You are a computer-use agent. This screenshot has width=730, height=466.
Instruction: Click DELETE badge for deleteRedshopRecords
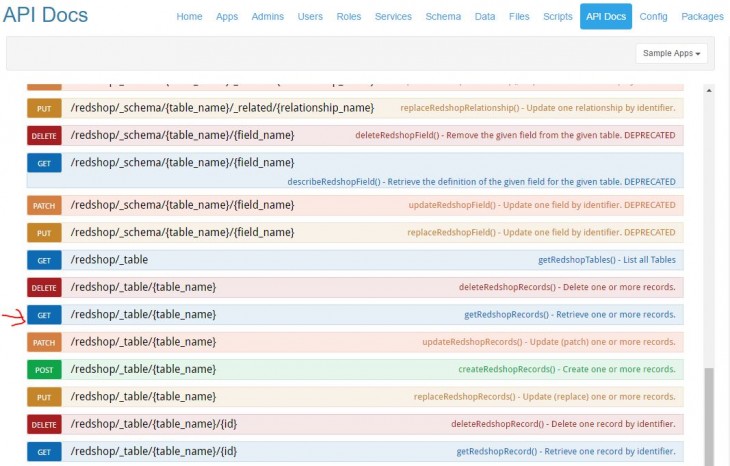click(44, 287)
